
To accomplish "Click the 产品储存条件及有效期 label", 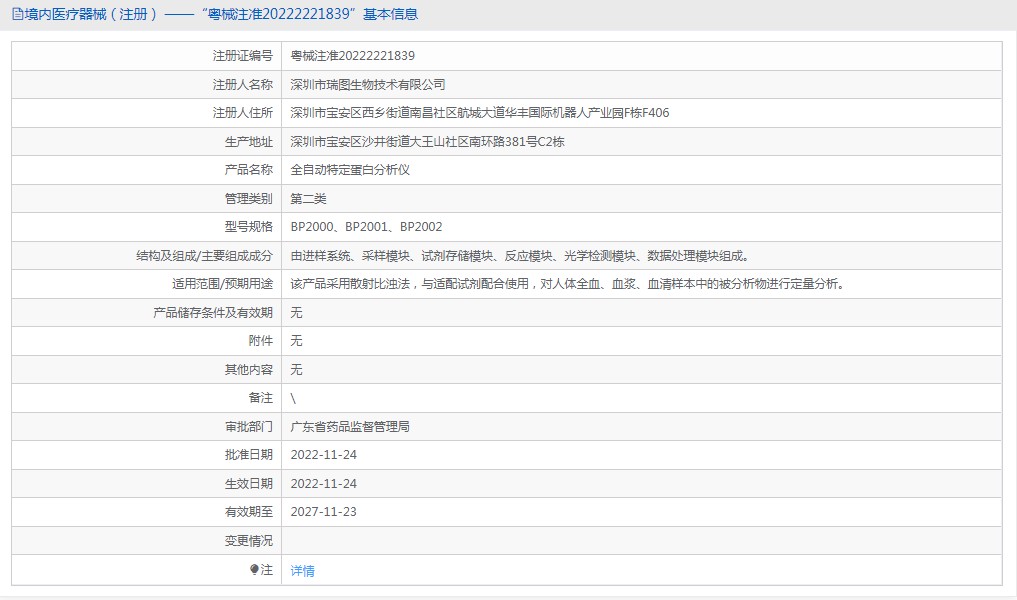I will click(213, 313).
